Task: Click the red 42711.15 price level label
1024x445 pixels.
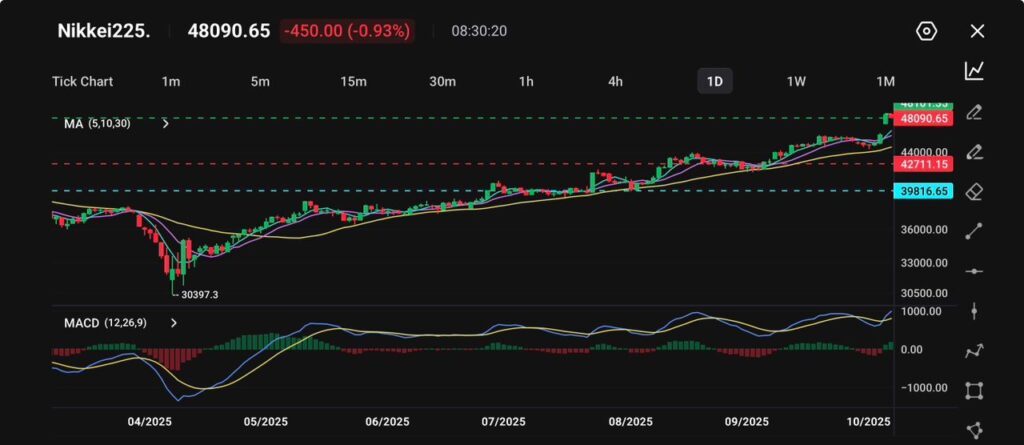Action: [923, 162]
